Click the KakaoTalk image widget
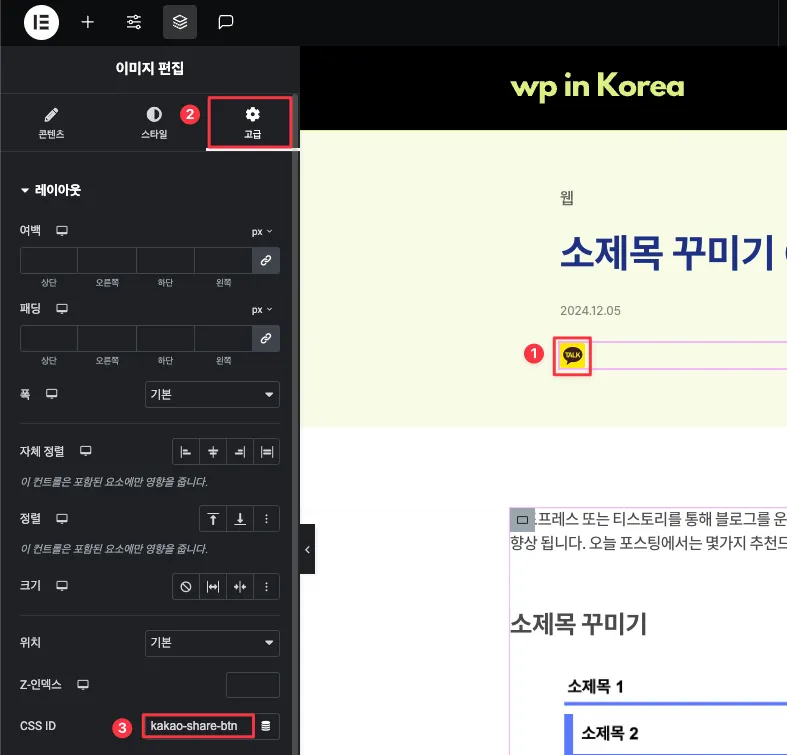This screenshot has height=755, width=787. (x=573, y=355)
